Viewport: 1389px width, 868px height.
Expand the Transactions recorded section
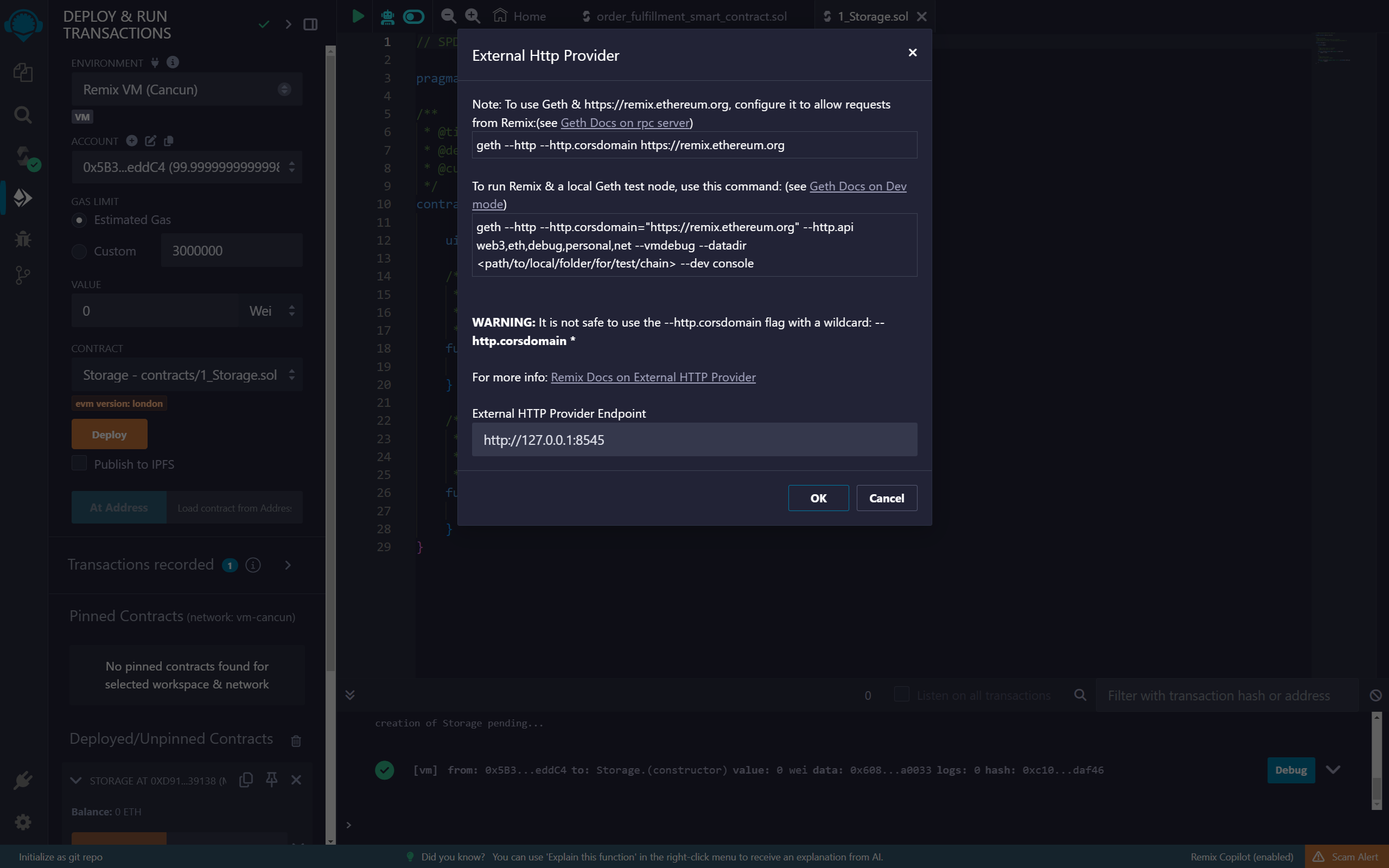point(288,565)
